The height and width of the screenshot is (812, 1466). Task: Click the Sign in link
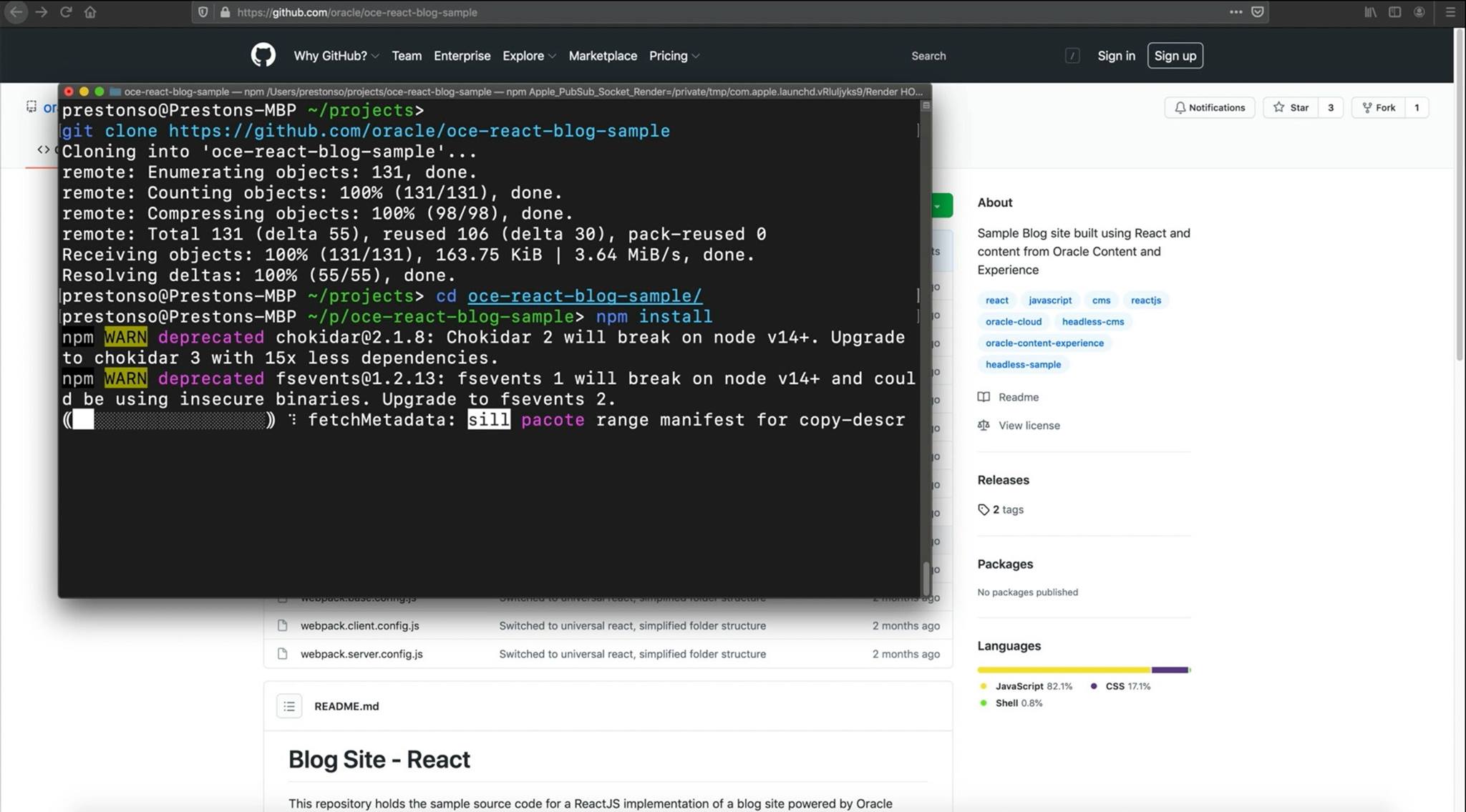(x=1116, y=56)
